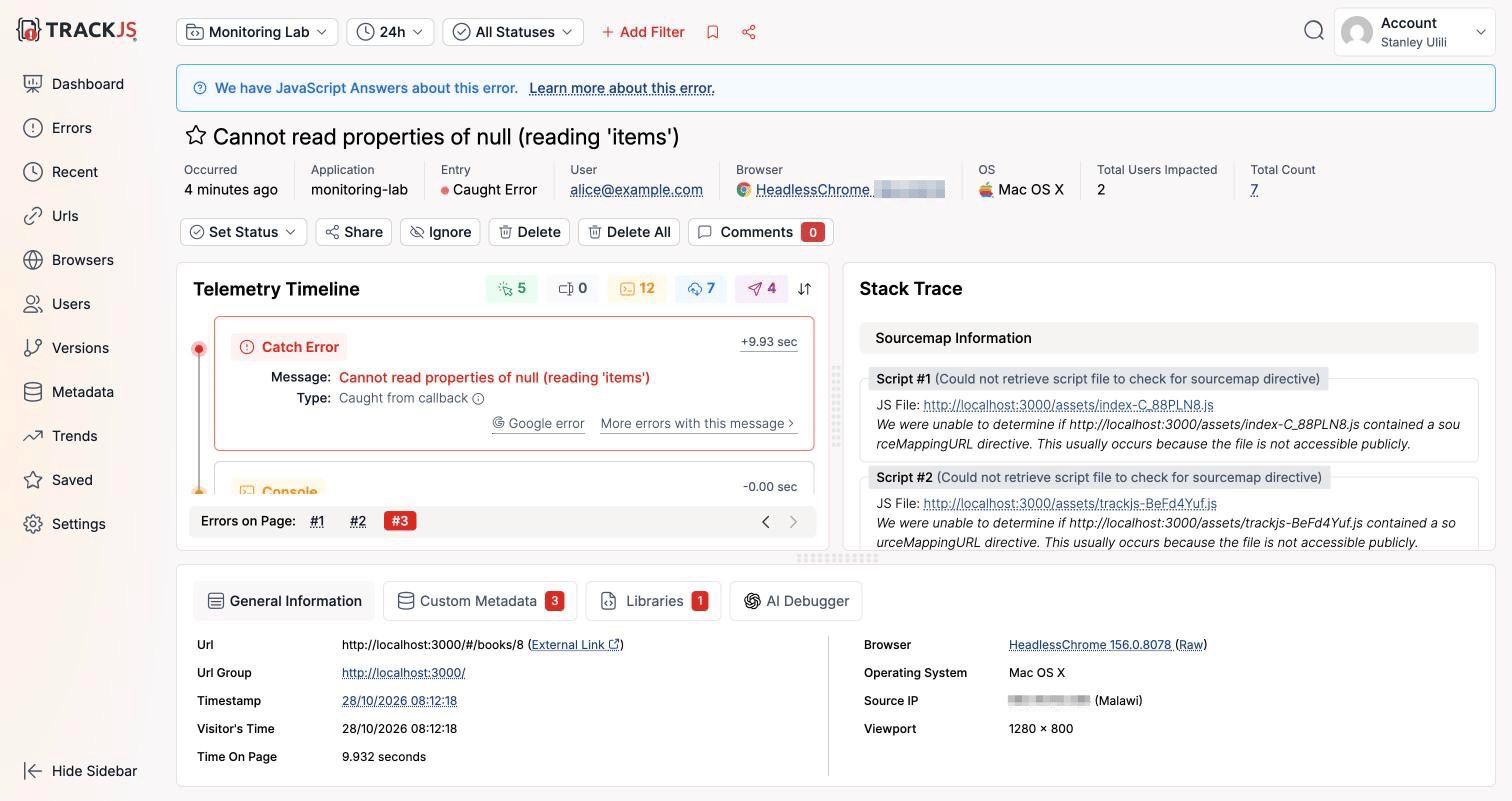1512x801 pixels.
Task: Open the alice@example.com user link
Action: coord(636,190)
